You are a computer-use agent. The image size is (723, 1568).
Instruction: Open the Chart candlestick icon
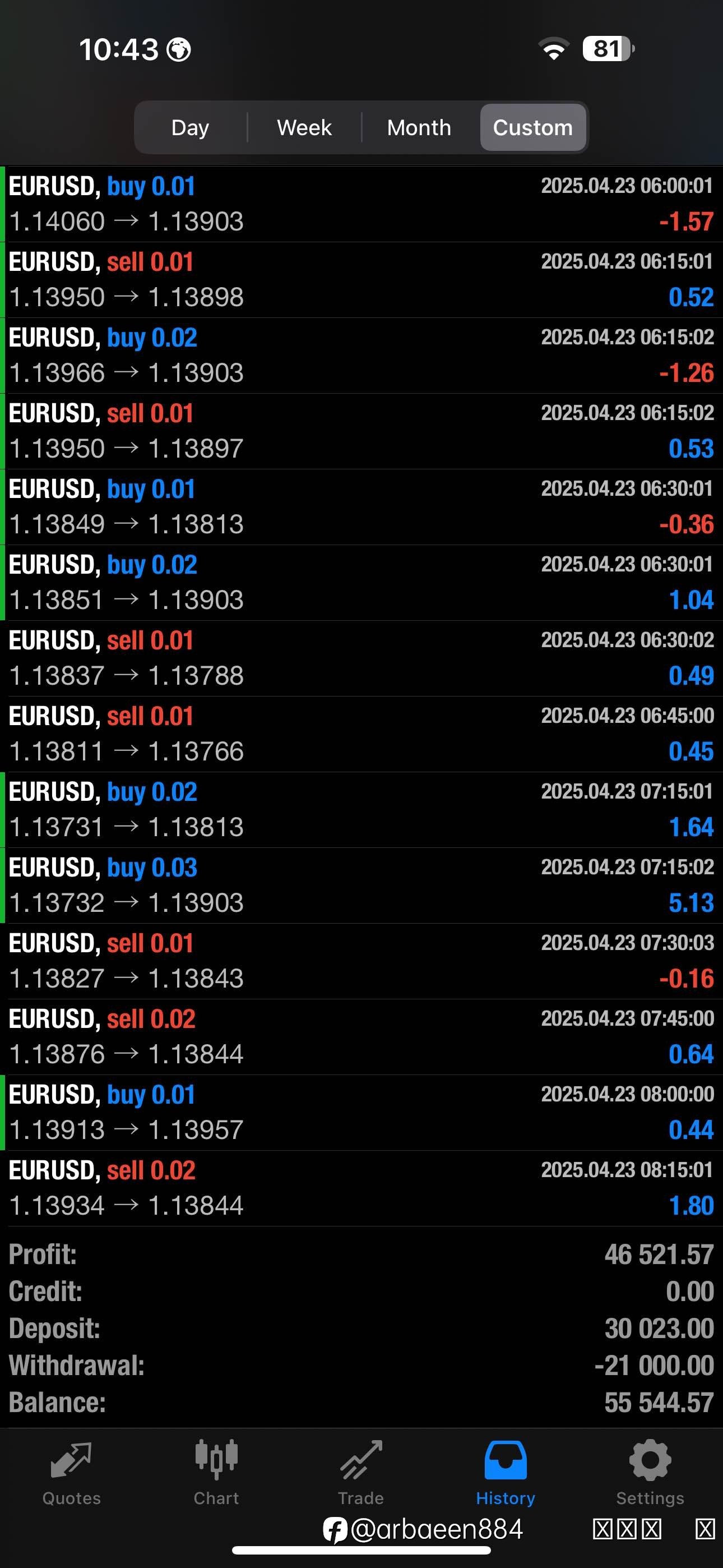pyautogui.click(x=216, y=1459)
